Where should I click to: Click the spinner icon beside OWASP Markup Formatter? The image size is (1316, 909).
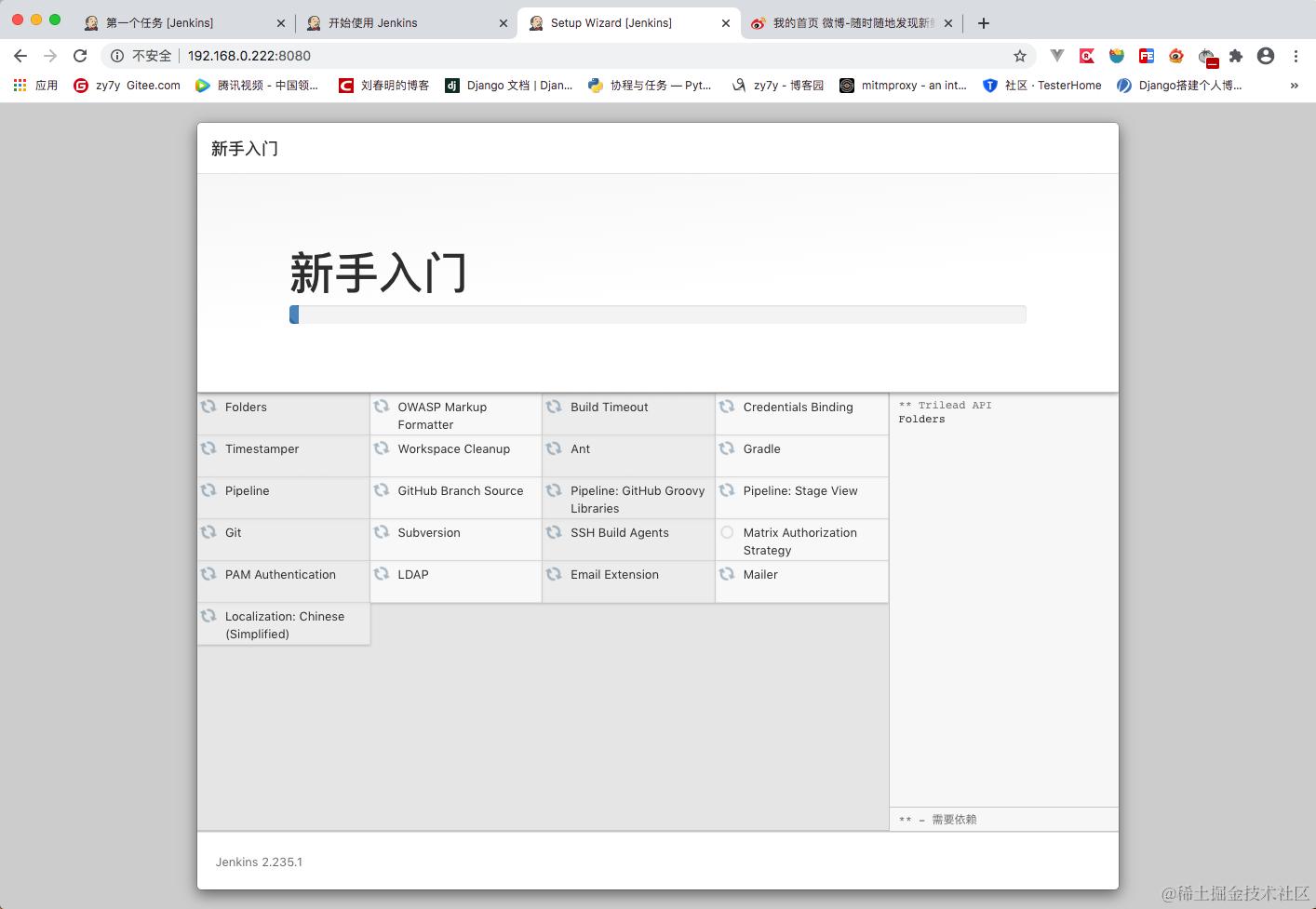[382, 407]
